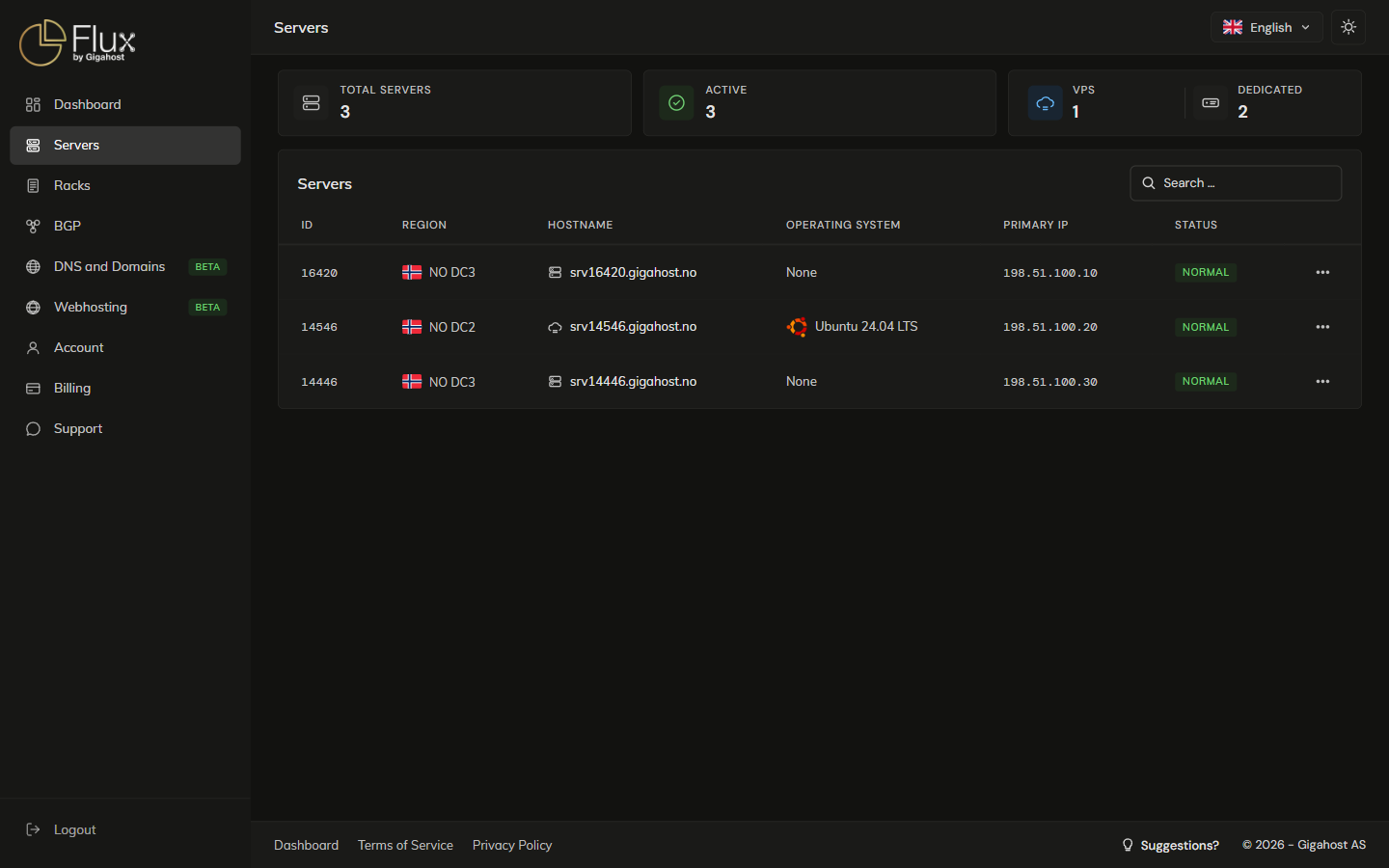1389x868 pixels.
Task: Focus the server Search field
Action: (1236, 183)
